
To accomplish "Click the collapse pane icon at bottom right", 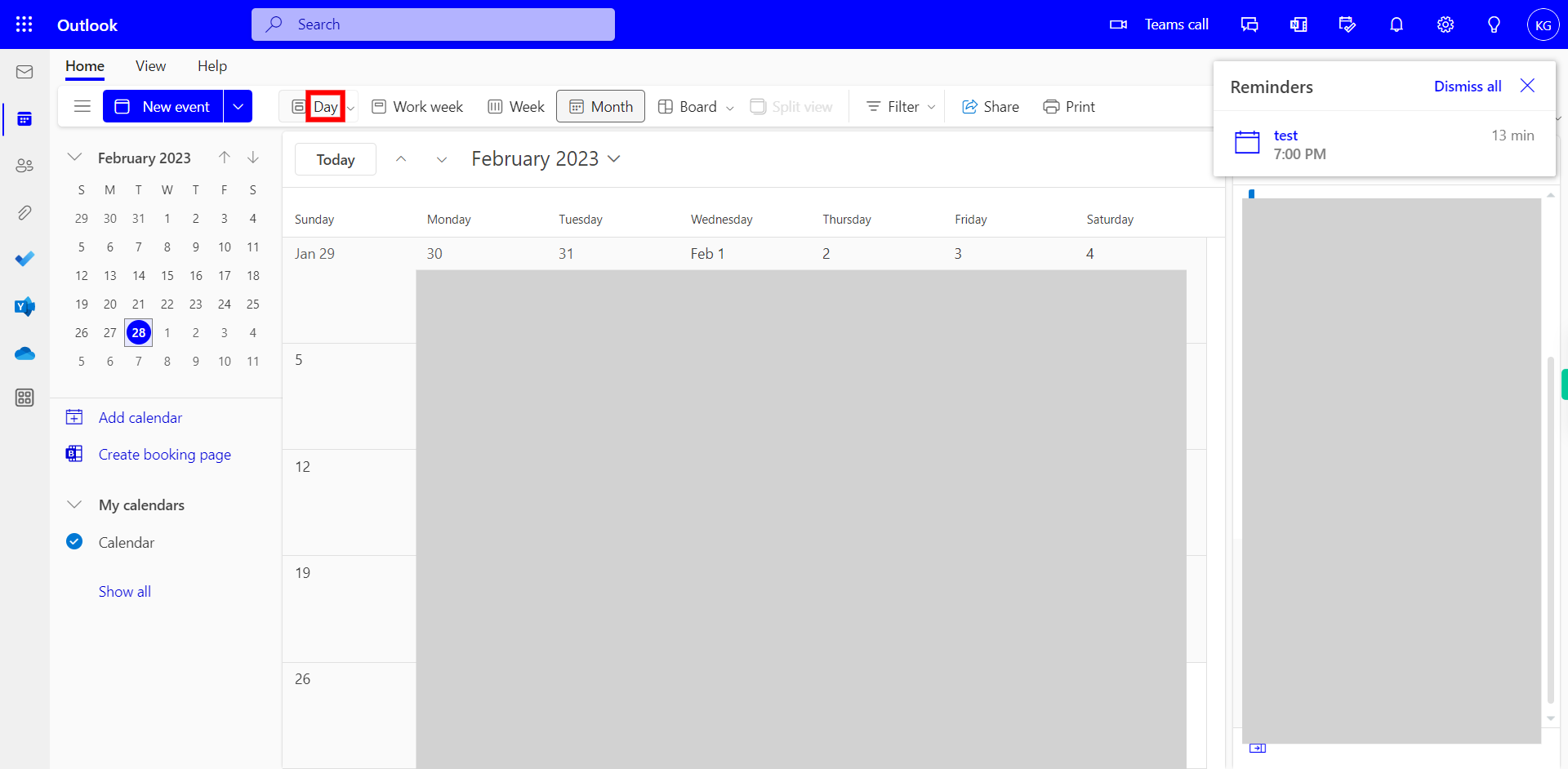I will point(1258,748).
